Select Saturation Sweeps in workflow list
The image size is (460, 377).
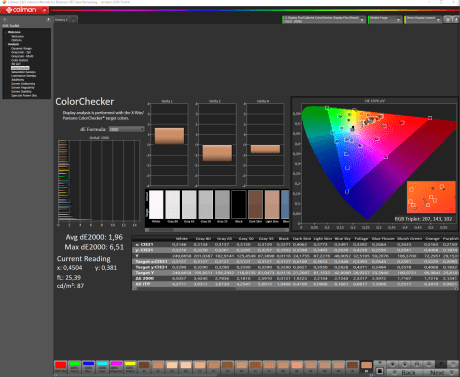pyautogui.click(x=23, y=72)
